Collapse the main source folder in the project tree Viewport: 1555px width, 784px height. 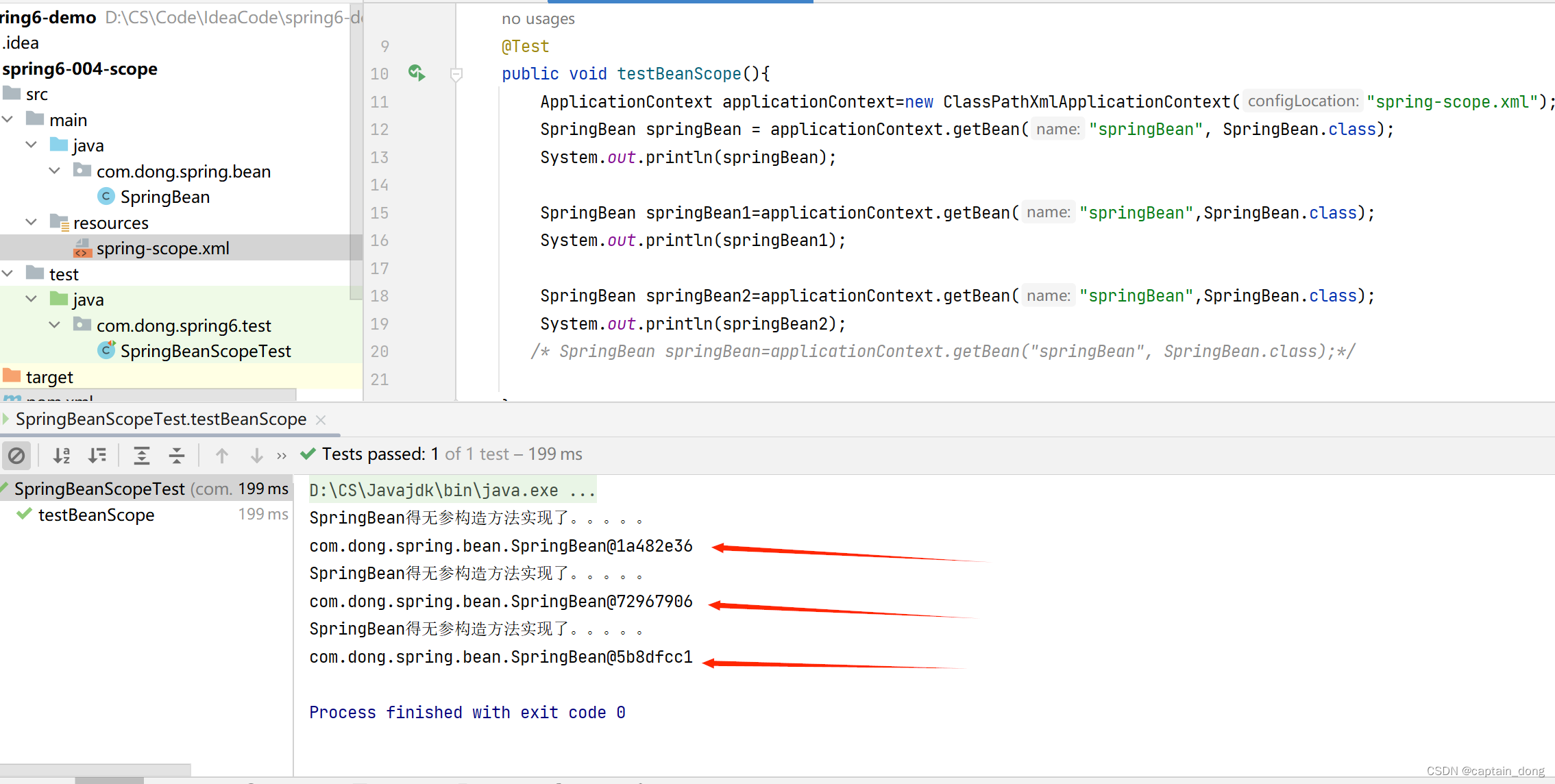point(8,119)
